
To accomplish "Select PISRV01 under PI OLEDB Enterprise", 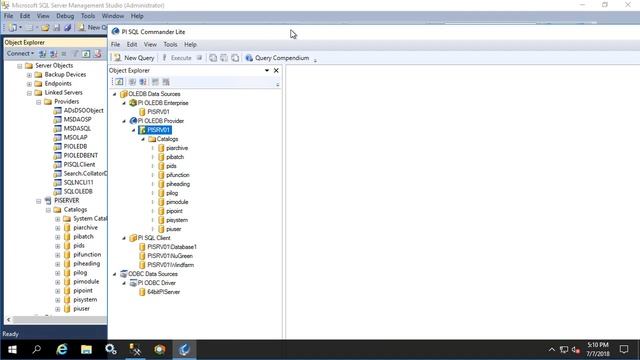I will [x=158, y=112].
